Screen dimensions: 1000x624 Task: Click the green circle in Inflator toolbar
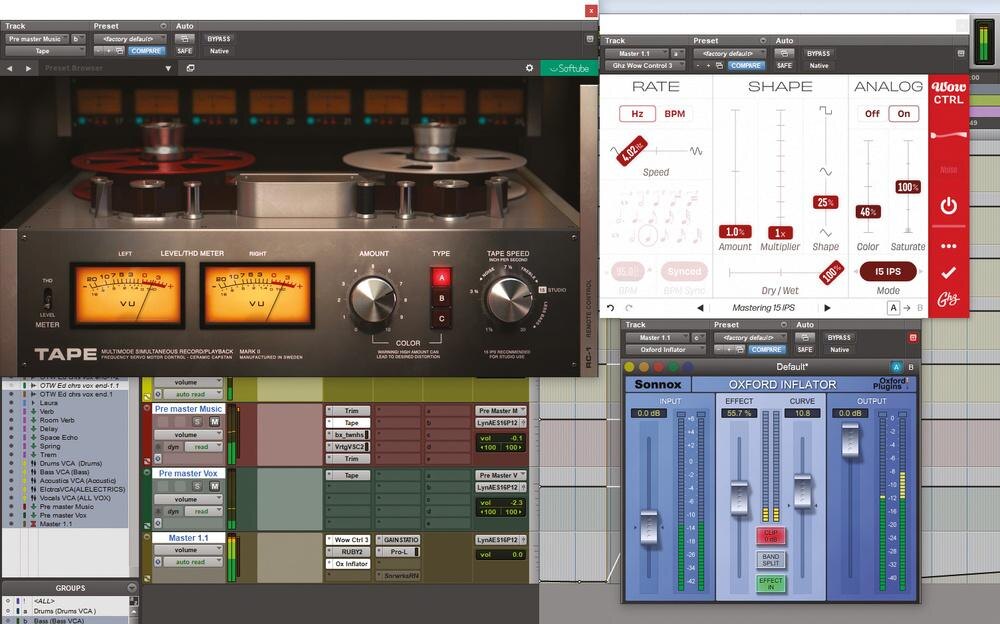673,367
